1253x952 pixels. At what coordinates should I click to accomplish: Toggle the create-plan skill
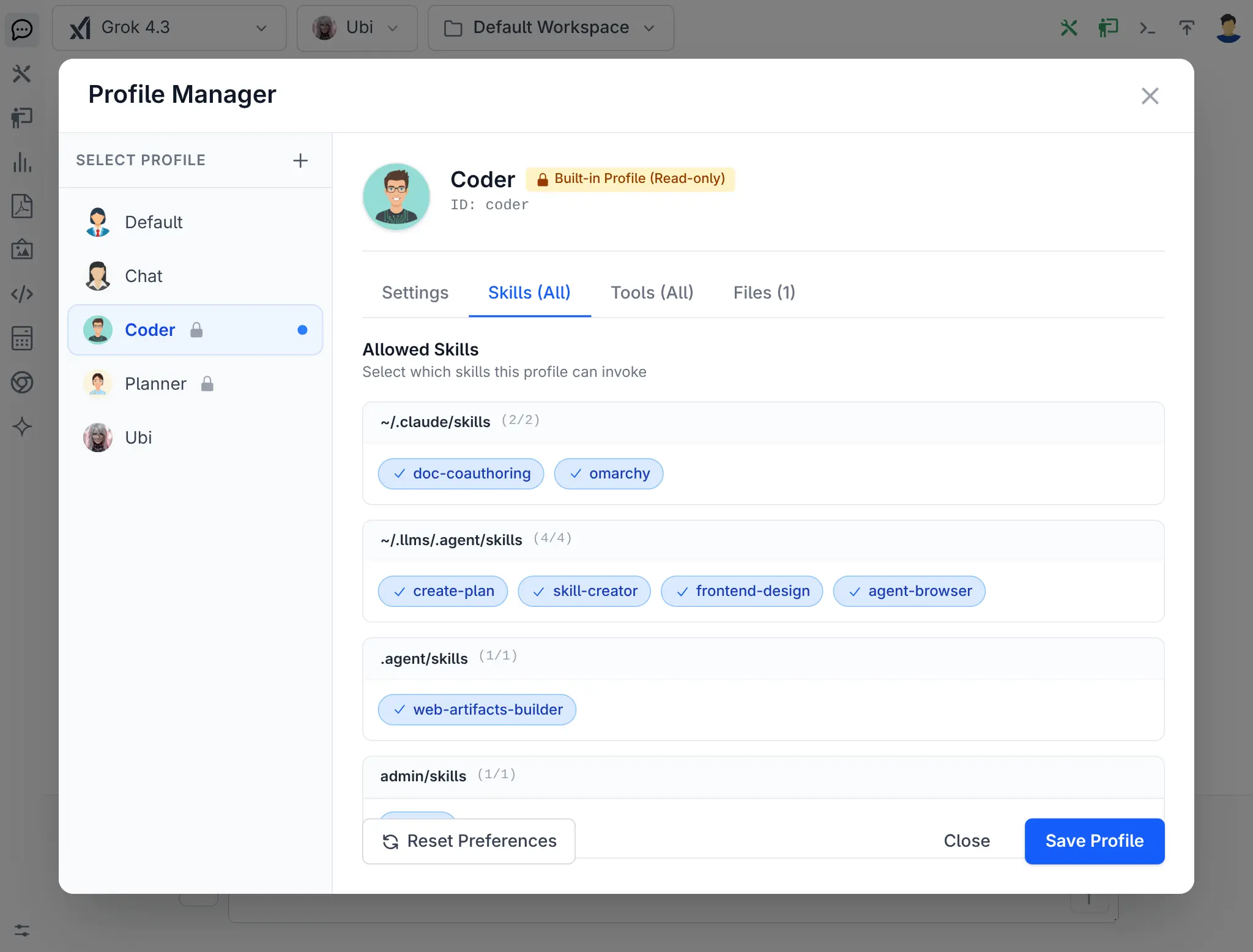click(x=443, y=591)
